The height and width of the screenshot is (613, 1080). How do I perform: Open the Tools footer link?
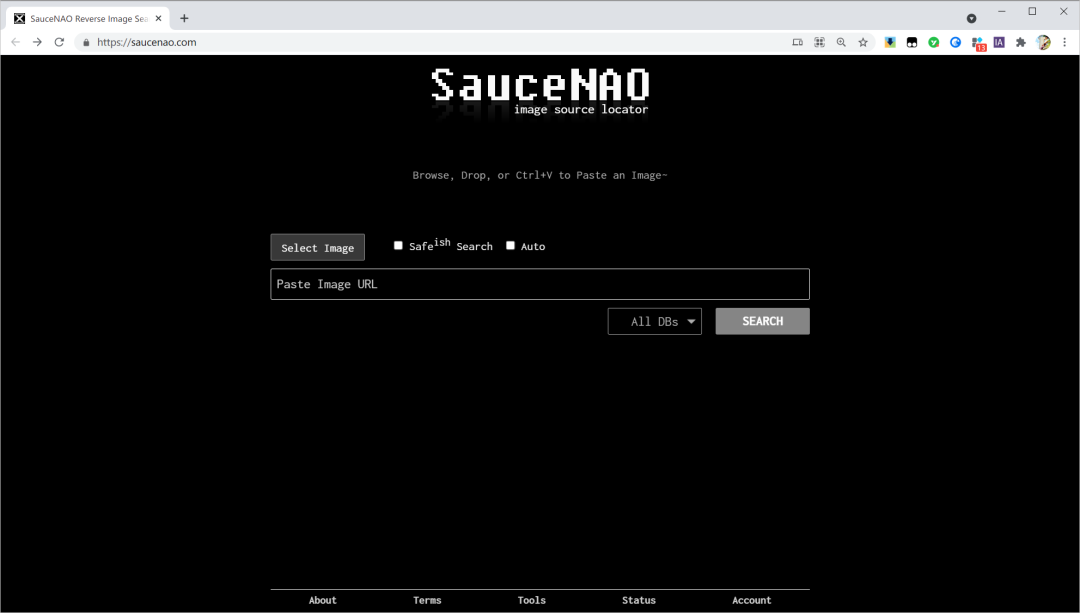point(532,600)
